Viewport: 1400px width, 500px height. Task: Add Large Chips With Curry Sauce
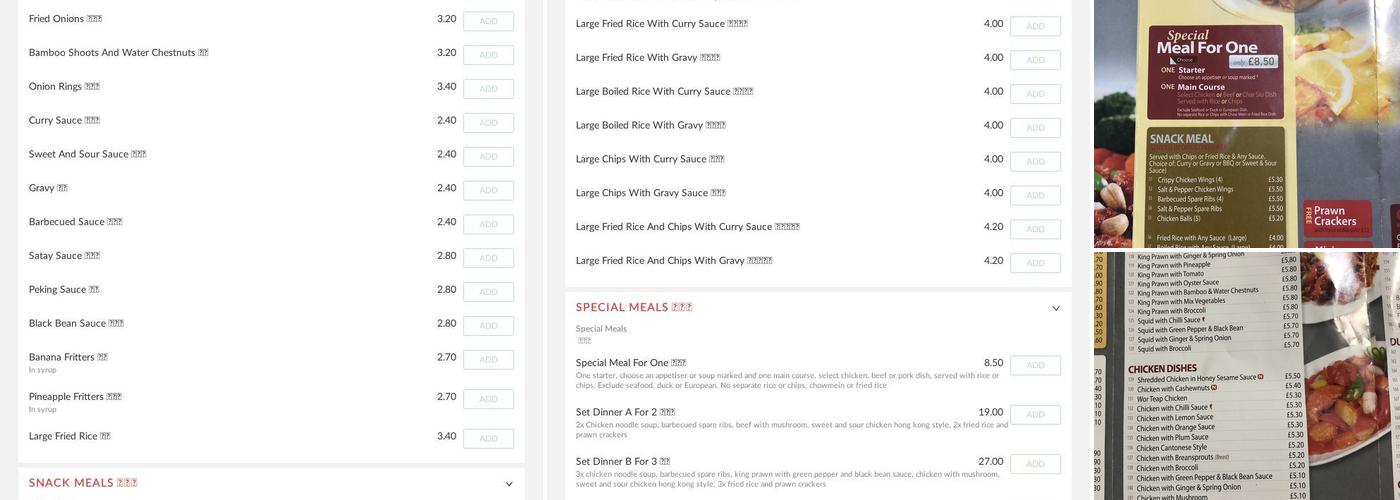pyautogui.click(x=1035, y=161)
